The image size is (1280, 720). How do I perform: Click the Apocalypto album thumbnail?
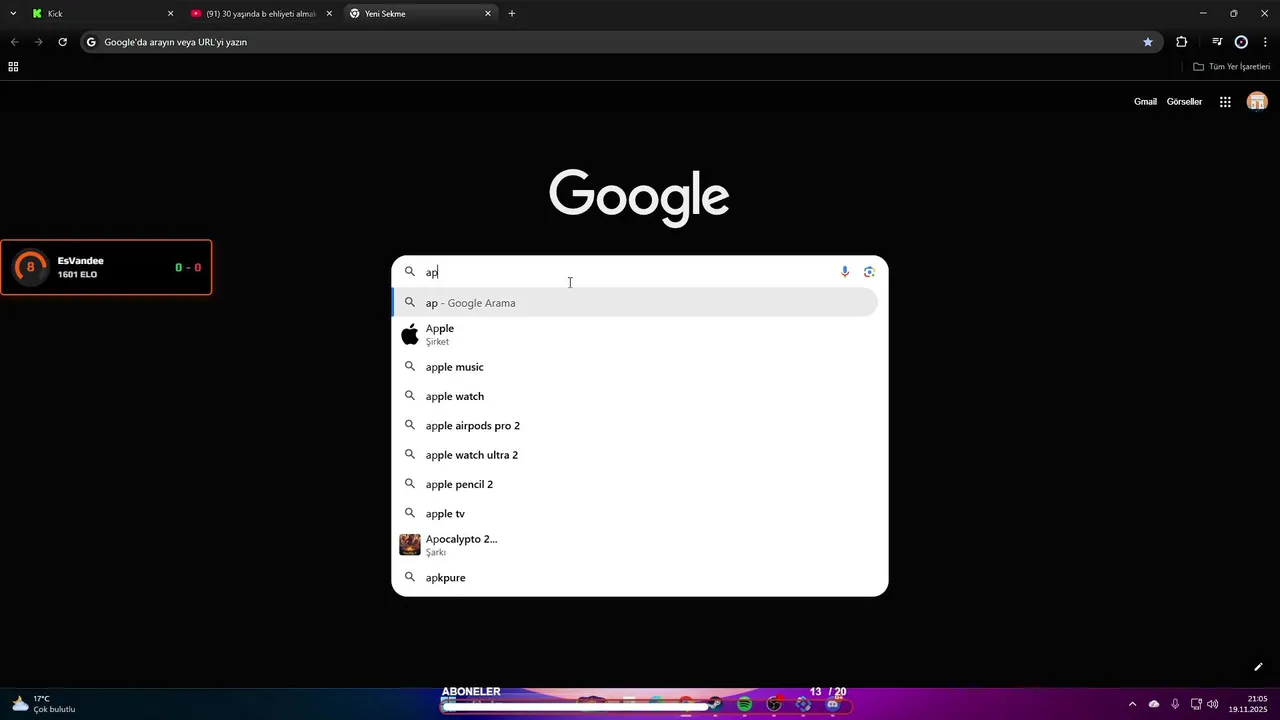(x=410, y=545)
